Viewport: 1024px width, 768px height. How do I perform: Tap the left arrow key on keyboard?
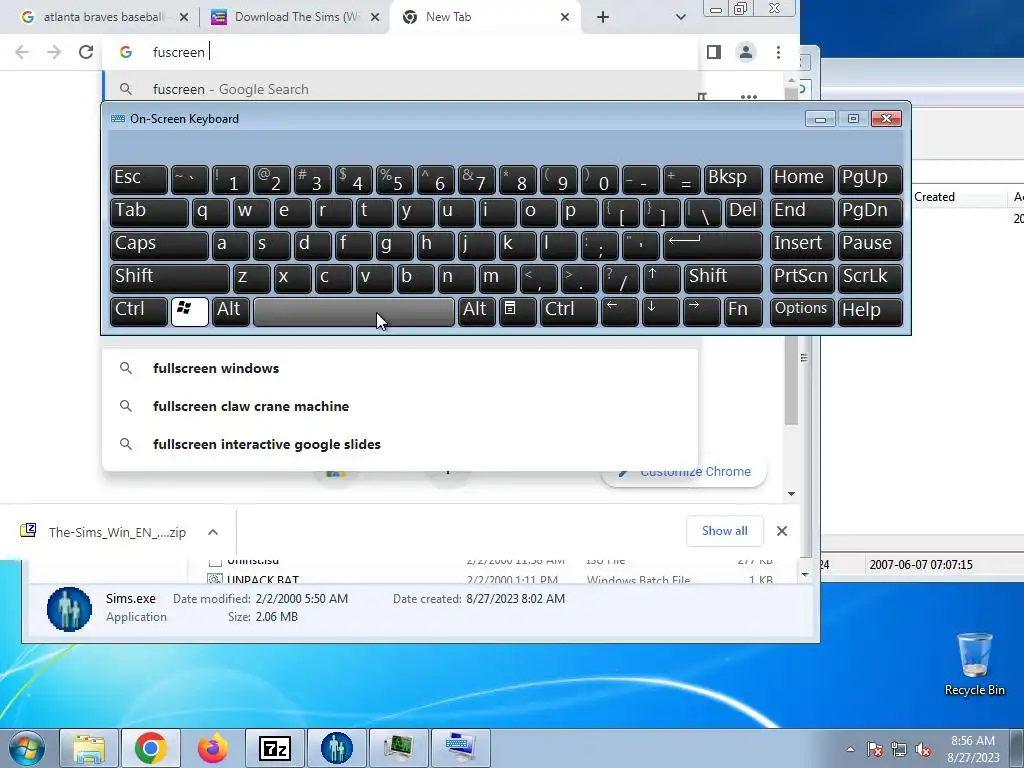point(619,311)
